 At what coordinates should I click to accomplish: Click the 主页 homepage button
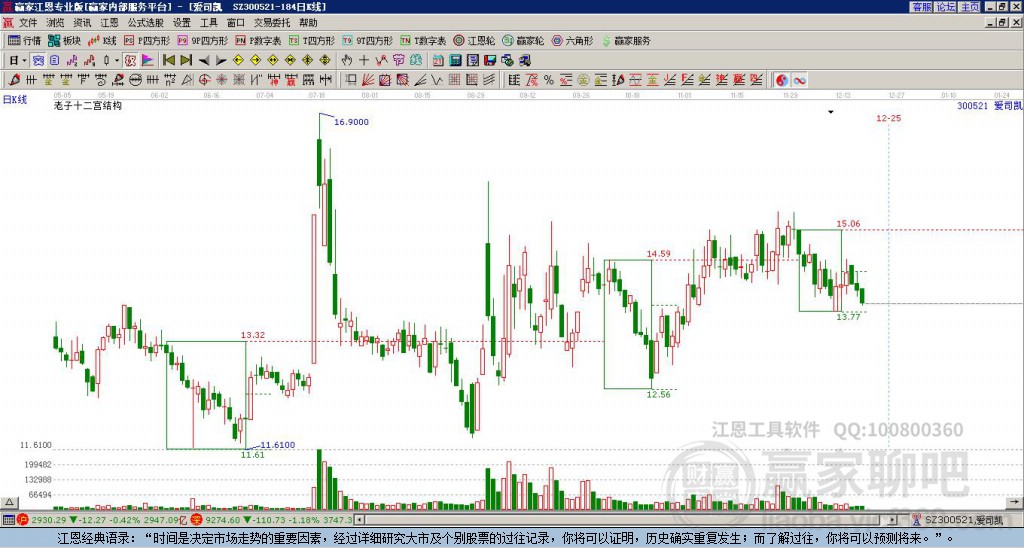[970, 7]
